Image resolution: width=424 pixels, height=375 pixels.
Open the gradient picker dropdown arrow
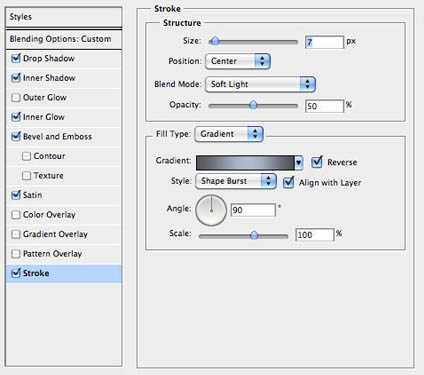point(299,163)
